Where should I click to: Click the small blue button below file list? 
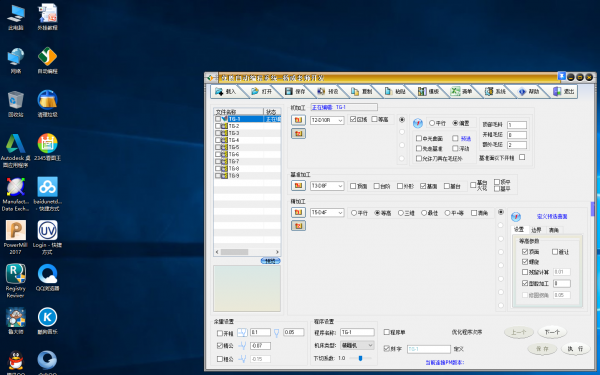click(x=271, y=261)
